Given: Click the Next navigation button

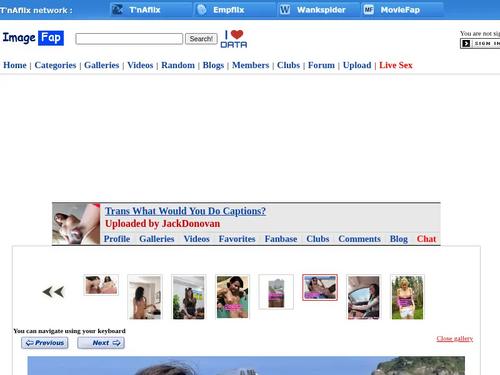Looking at the screenshot, I should pyautogui.click(x=101, y=343).
